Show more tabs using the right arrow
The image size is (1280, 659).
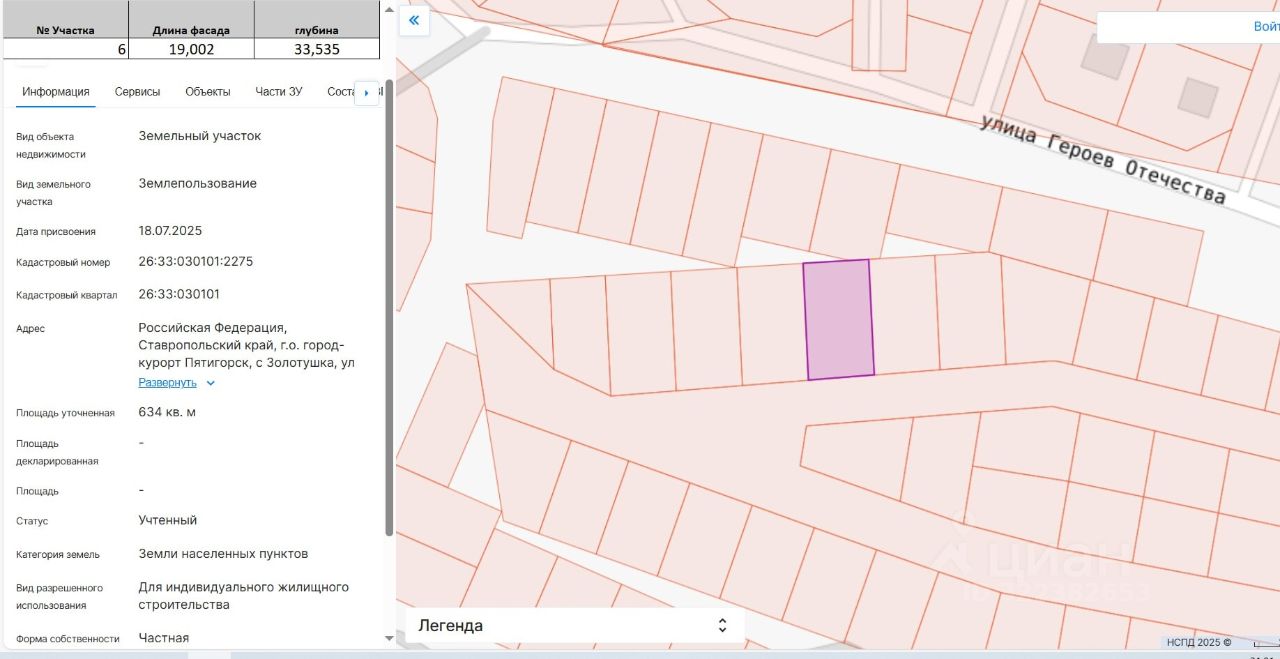pos(366,93)
